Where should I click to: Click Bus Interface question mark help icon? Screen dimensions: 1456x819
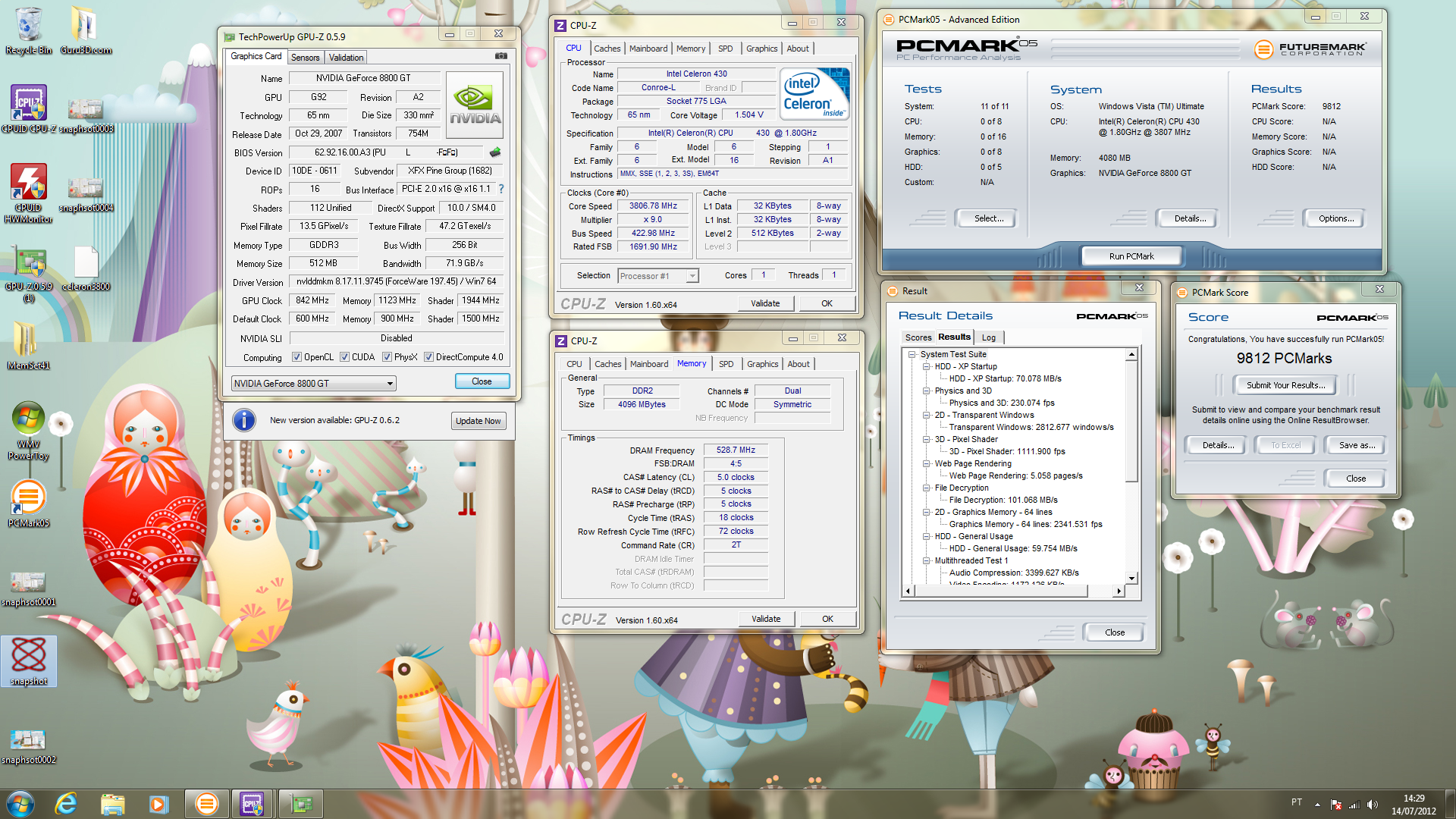(x=500, y=189)
